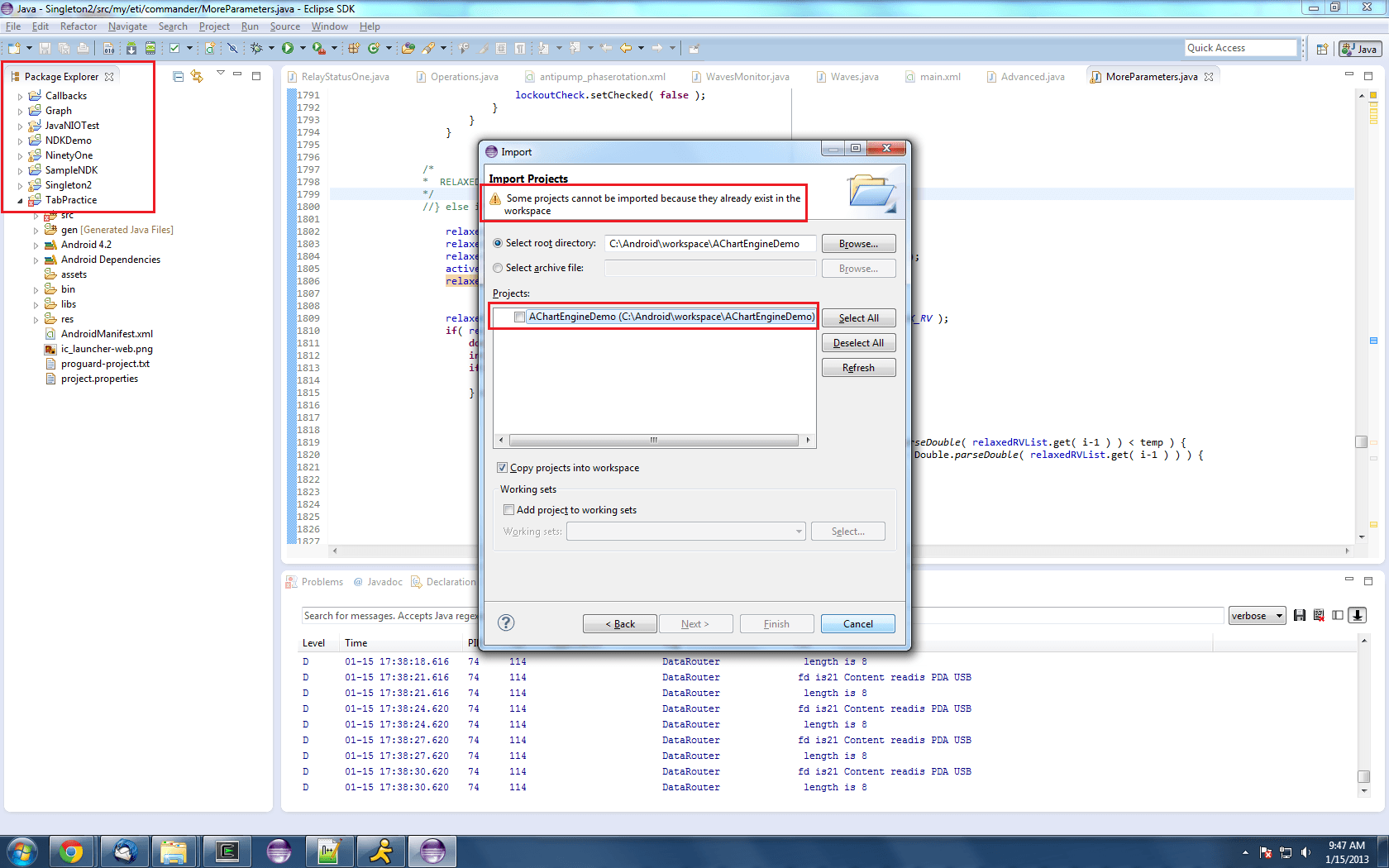Click the New file toolbar icon

[x=14, y=48]
